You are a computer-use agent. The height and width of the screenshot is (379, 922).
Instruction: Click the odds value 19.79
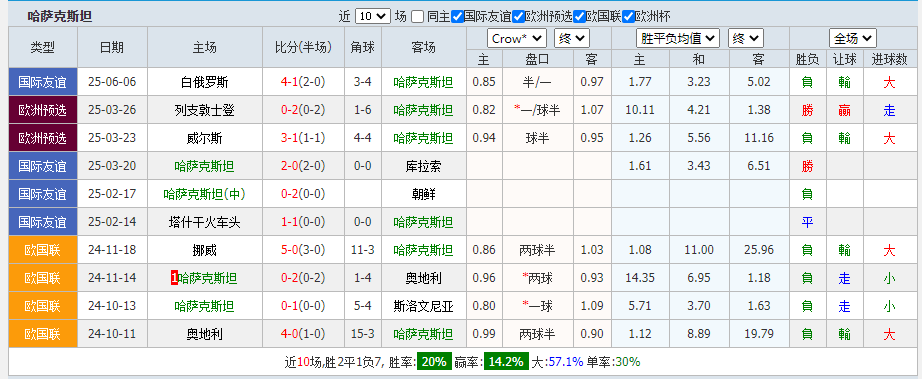[759, 334]
